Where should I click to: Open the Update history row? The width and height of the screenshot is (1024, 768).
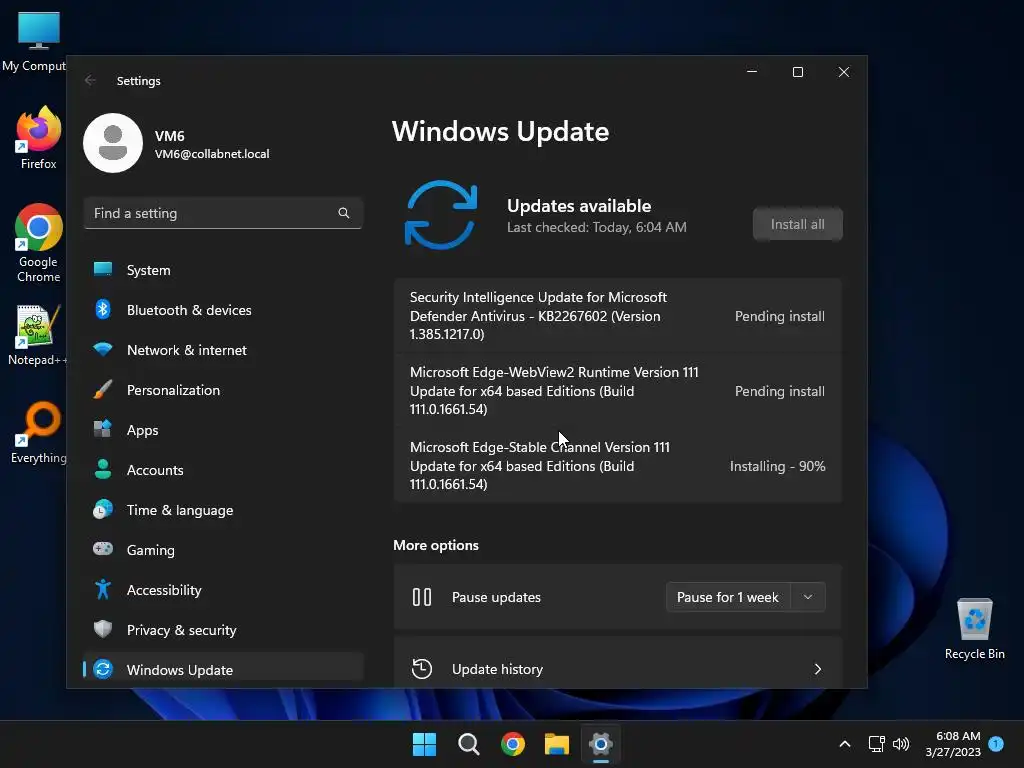point(617,664)
